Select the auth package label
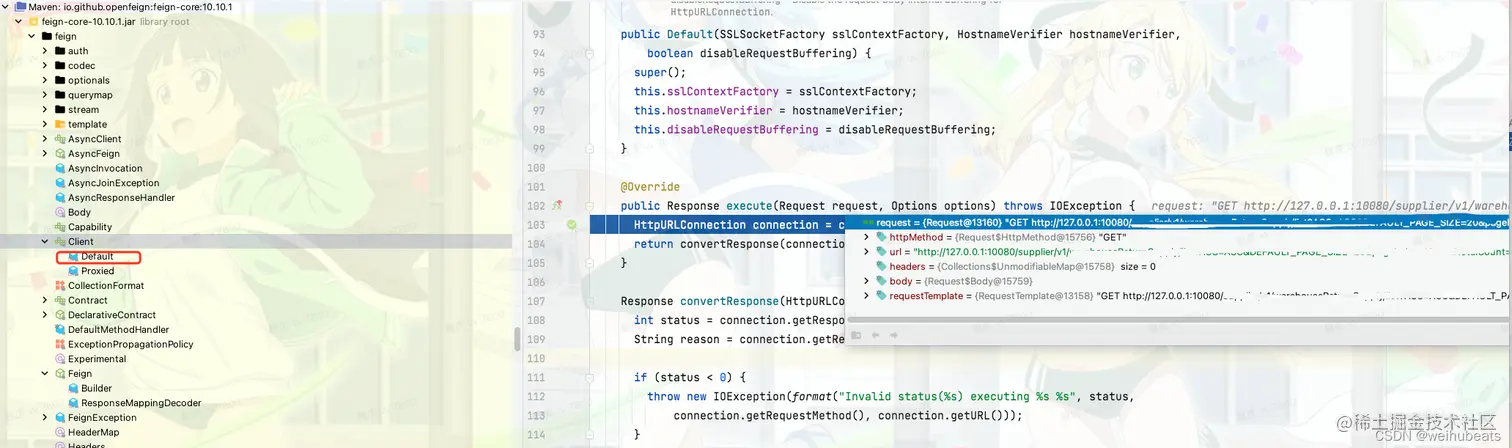This screenshot has height=448, width=1512. (x=78, y=51)
